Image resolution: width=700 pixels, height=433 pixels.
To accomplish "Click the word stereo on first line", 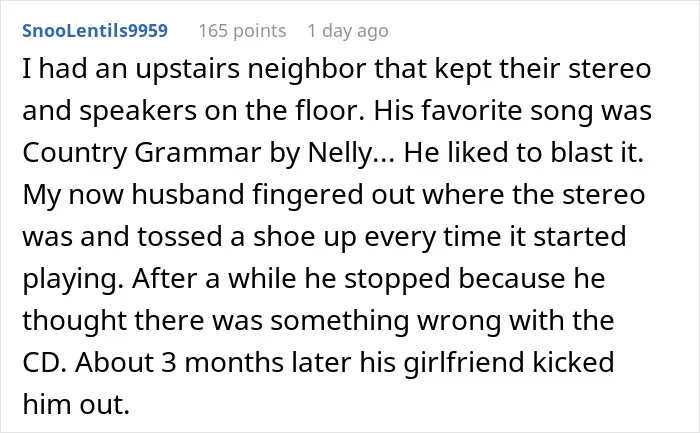I will pyautogui.click(x=609, y=69).
